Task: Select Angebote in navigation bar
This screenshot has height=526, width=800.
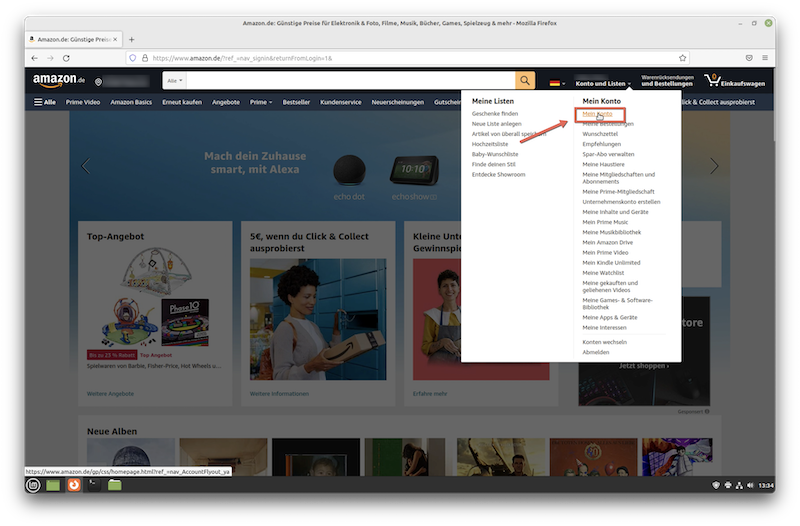Action: tap(226, 102)
